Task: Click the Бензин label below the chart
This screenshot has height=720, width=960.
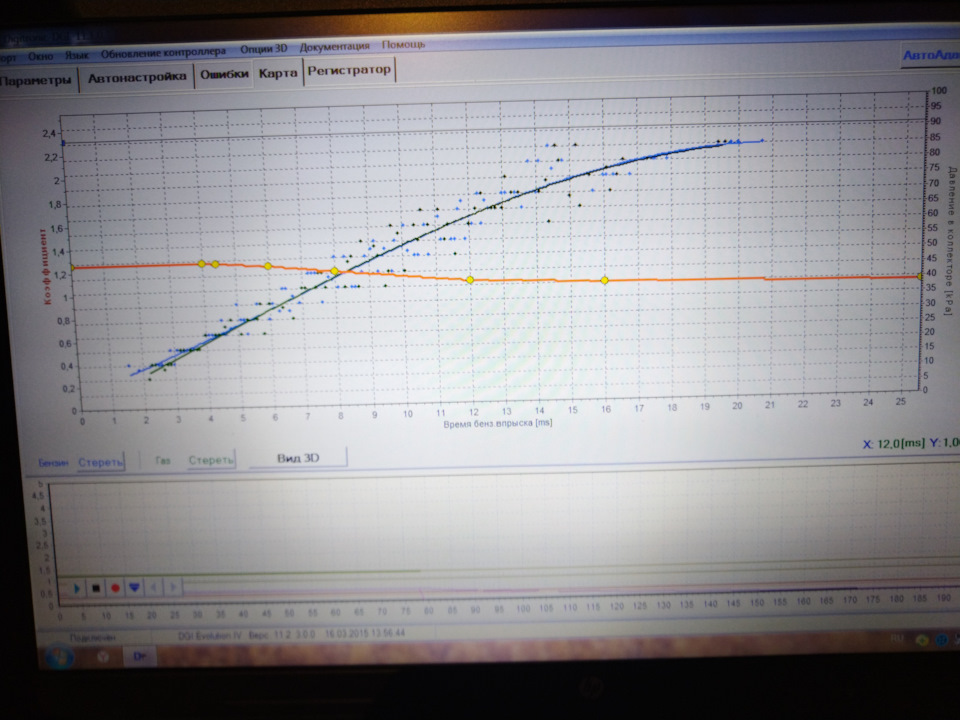Action: coord(53,463)
